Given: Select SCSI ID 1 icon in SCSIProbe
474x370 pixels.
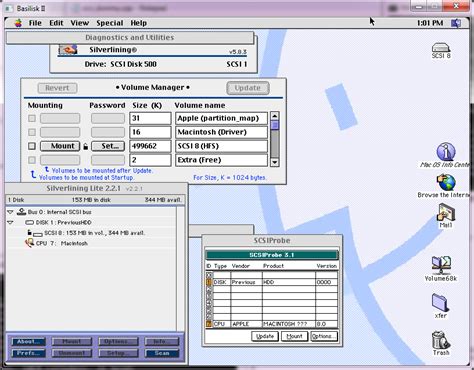Looking at the screenshot, I should click(x=209, y=282).
